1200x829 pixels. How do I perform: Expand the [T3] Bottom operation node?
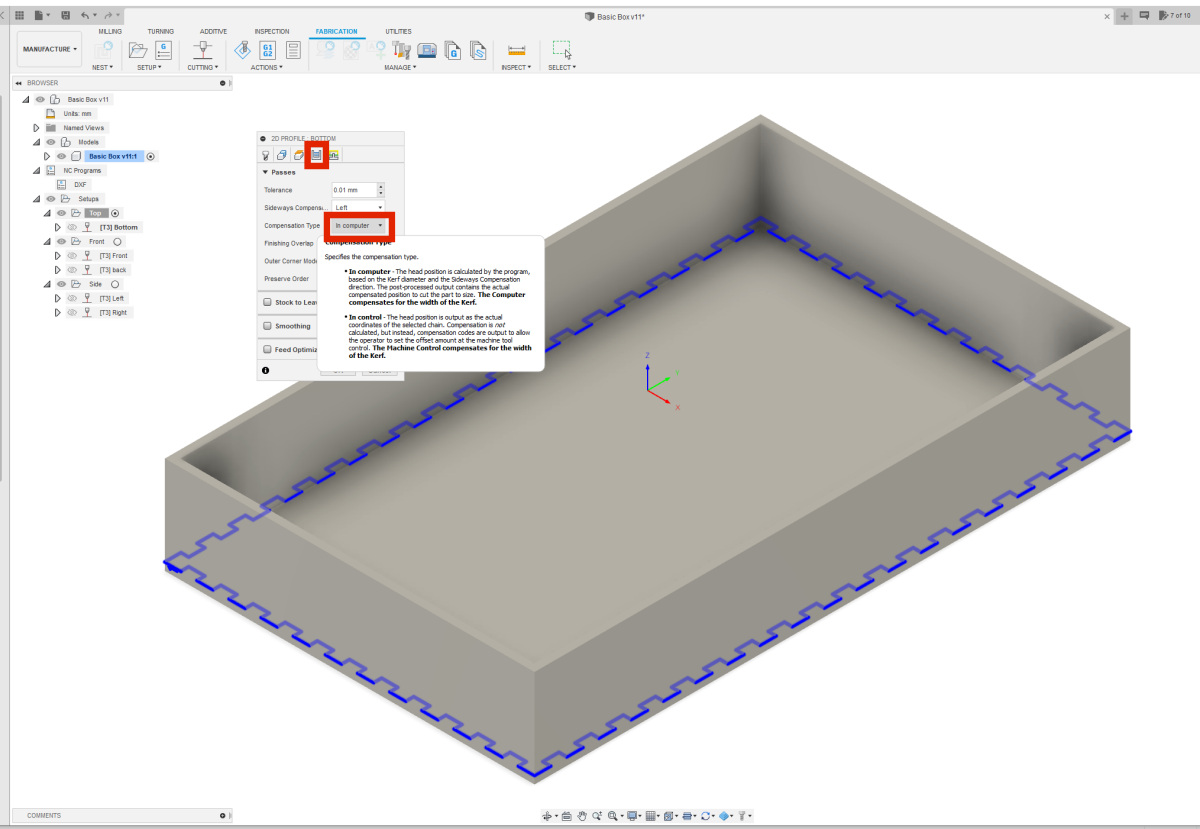click(58, 227)
